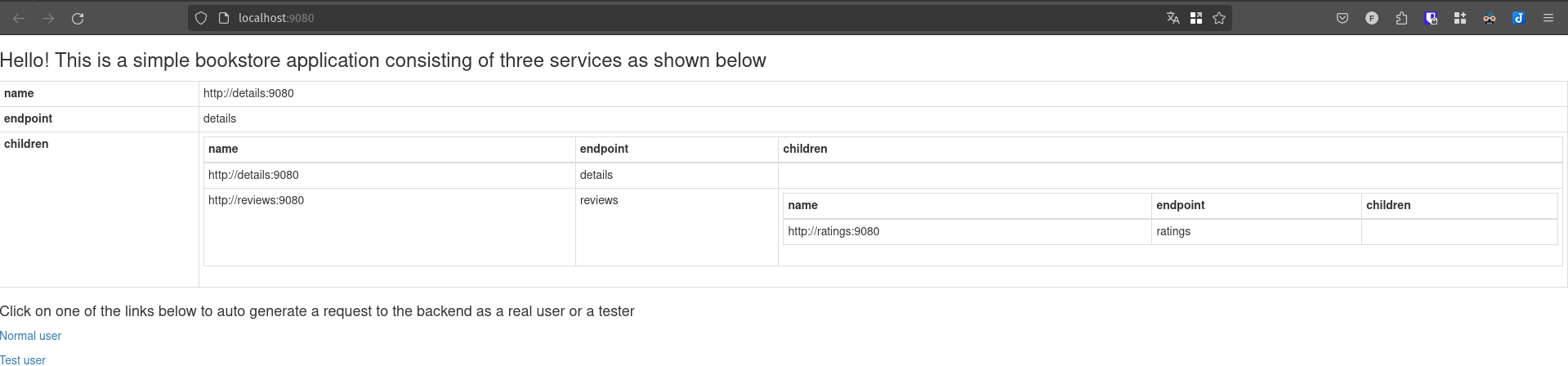Viewport: 1568px width, 366px height.
Task: Bookmark this page with the star
Action: point(1219,18)
